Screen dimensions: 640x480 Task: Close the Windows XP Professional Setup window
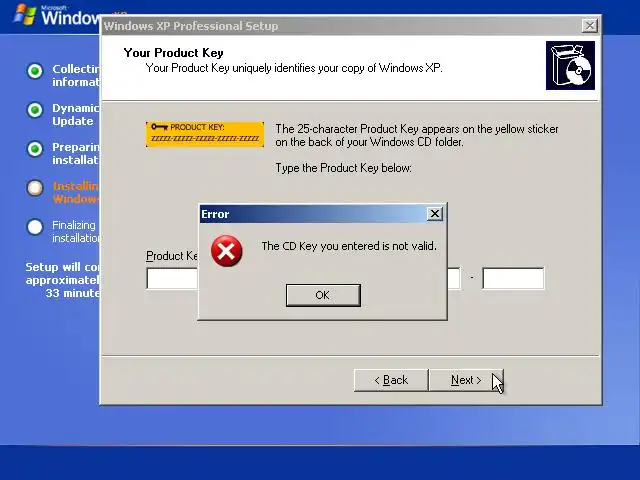590,26
